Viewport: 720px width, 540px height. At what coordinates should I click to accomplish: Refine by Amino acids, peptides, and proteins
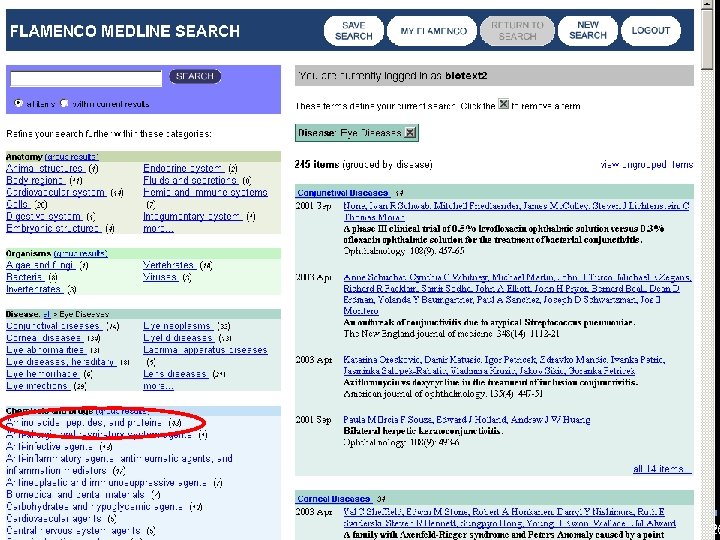click(84, 422)
